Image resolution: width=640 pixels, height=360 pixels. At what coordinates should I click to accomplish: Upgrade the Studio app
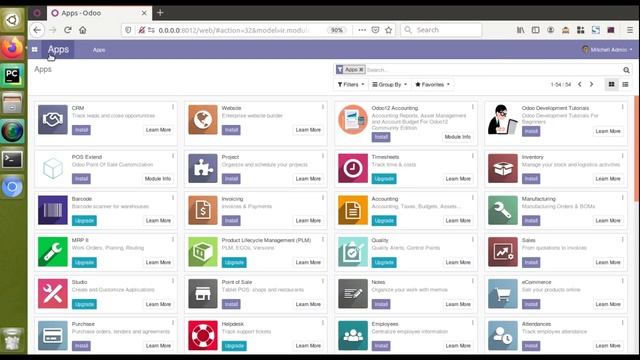click(x=84, y=304)
